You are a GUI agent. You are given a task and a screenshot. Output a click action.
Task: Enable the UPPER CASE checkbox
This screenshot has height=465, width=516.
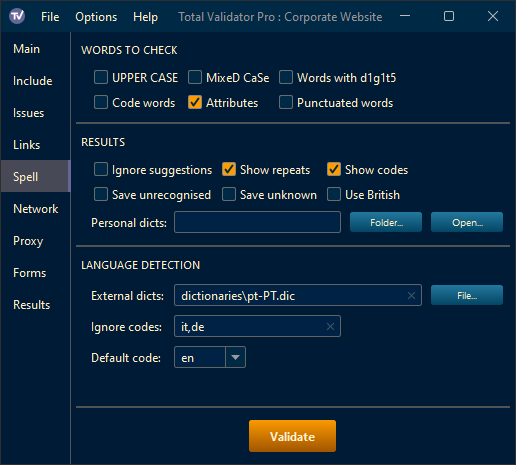[101, 77]
